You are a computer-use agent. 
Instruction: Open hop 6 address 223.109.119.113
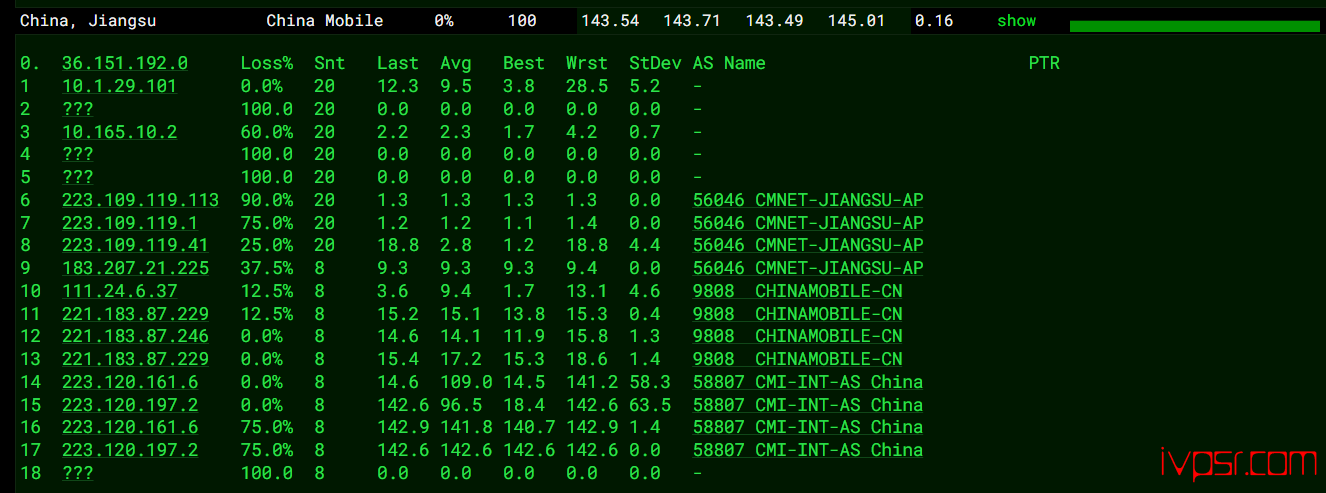[140, 200]
